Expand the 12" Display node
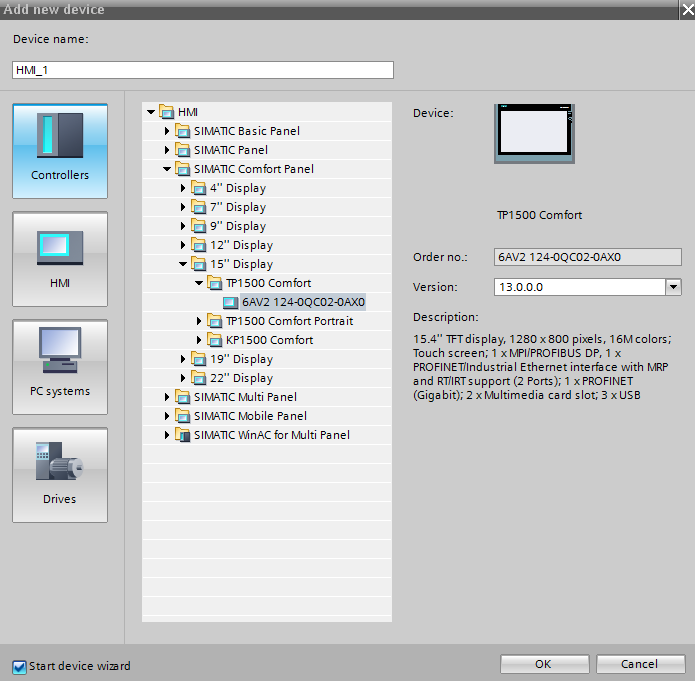The image size is (695, 681). [x=183, y=245]
